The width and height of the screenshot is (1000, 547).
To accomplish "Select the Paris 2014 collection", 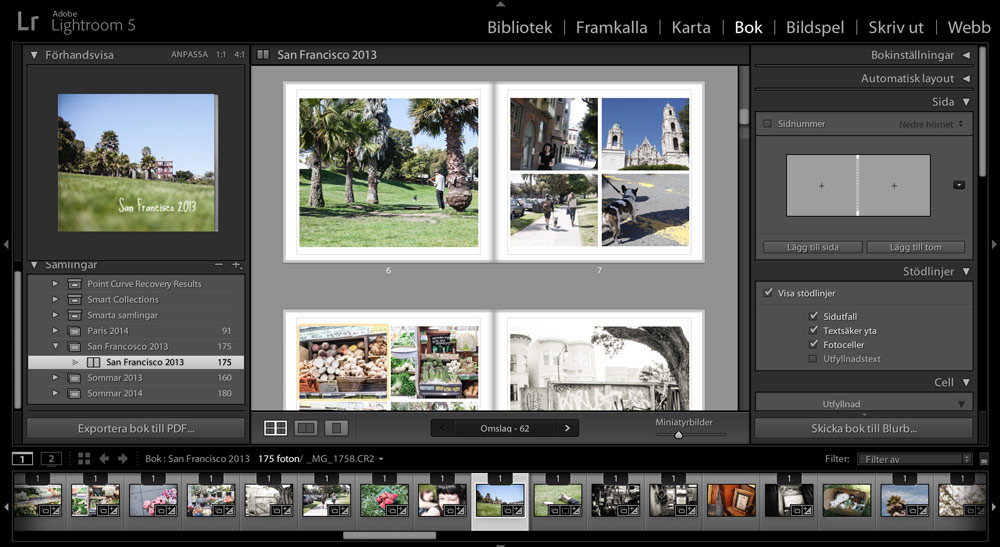I will [x=108, y=331].
